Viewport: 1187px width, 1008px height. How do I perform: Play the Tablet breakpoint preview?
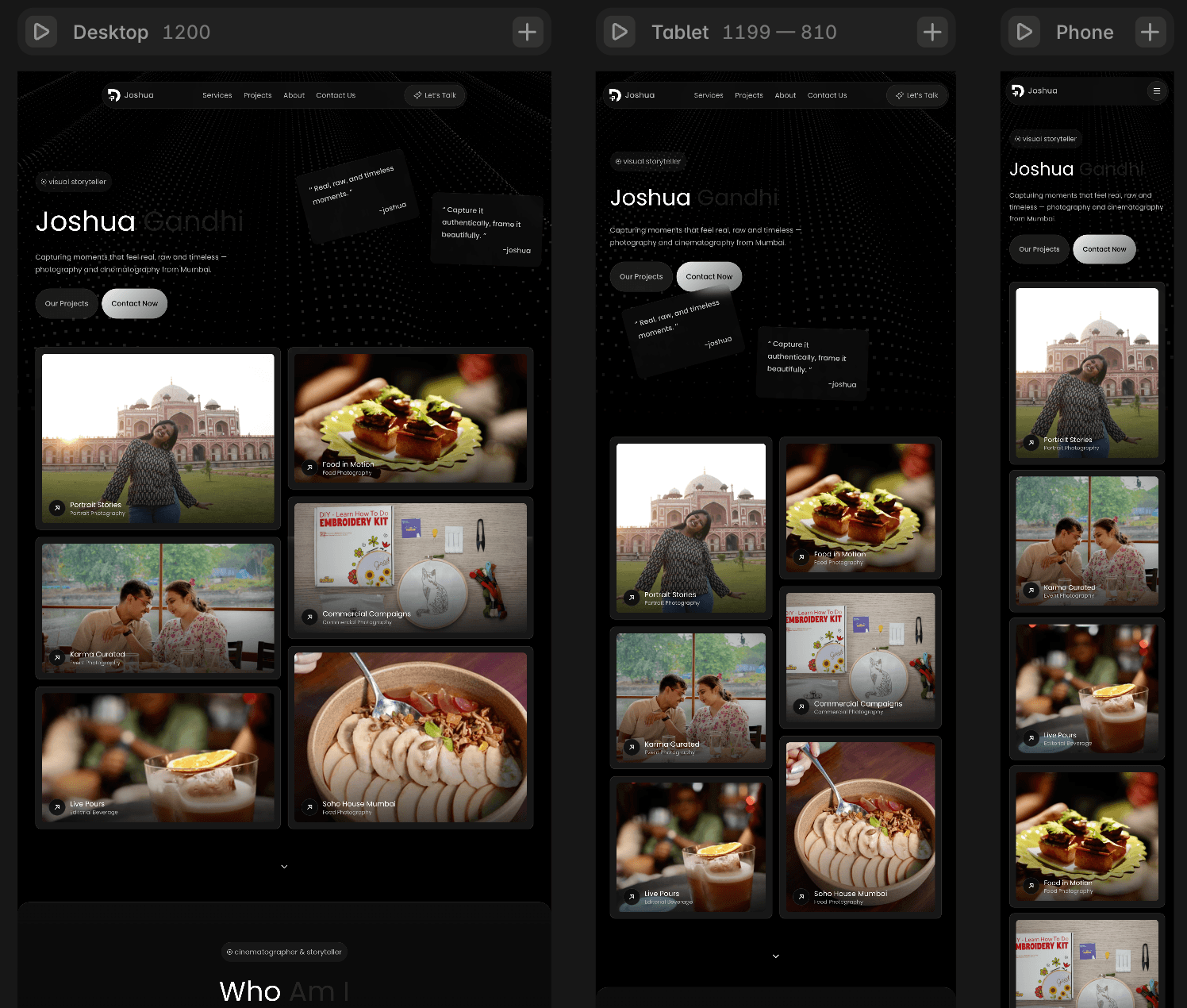point(620,32)
